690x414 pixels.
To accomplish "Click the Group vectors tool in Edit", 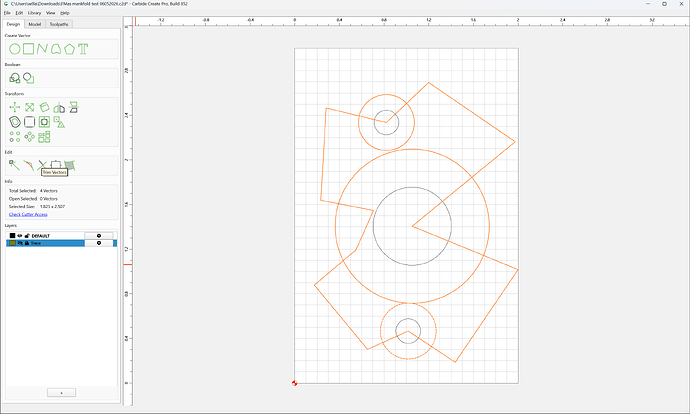I will [56, 164].
